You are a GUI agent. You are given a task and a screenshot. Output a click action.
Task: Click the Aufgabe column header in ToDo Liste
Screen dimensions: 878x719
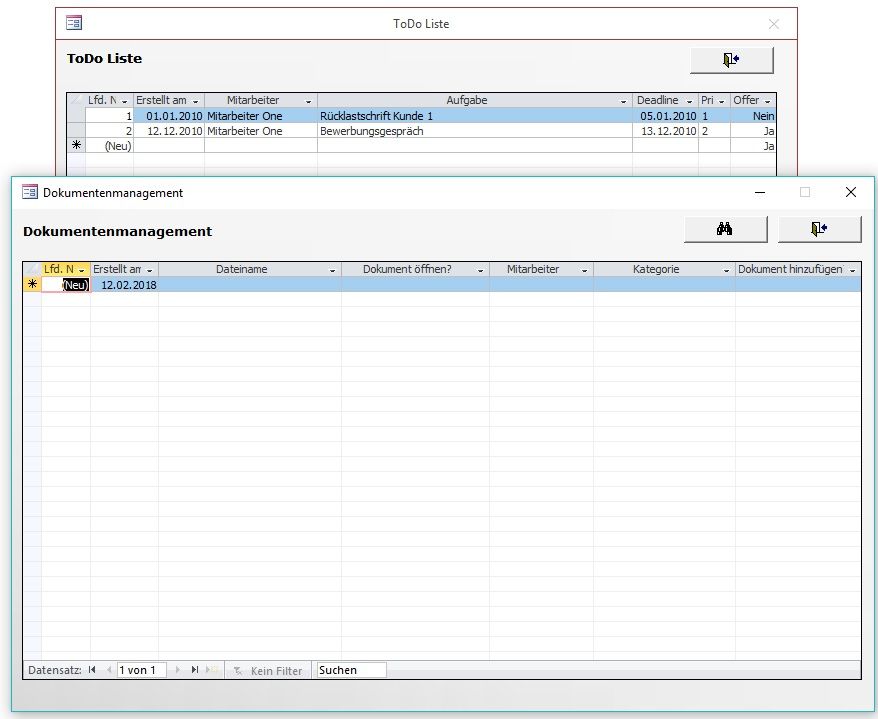(x=474, y=100)
